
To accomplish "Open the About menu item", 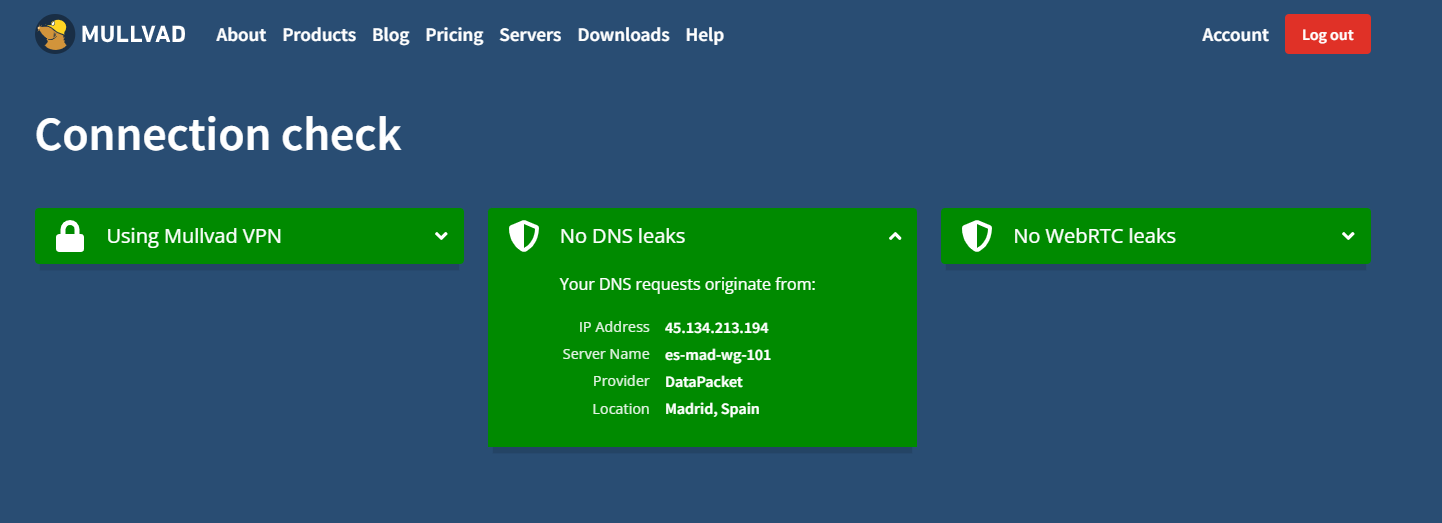I will click(x=241, y=35).
